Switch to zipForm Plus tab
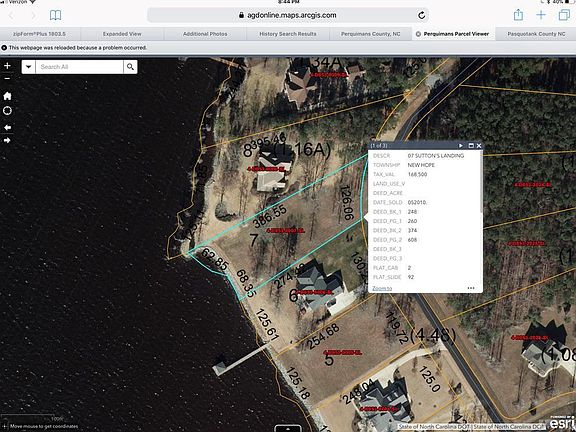576x432 pixels. tap(39, 34)
